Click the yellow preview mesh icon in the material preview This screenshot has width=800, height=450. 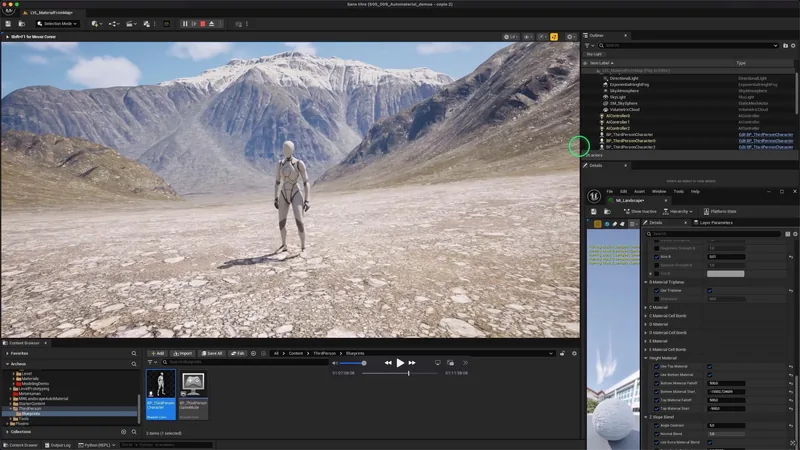[597, 223]
